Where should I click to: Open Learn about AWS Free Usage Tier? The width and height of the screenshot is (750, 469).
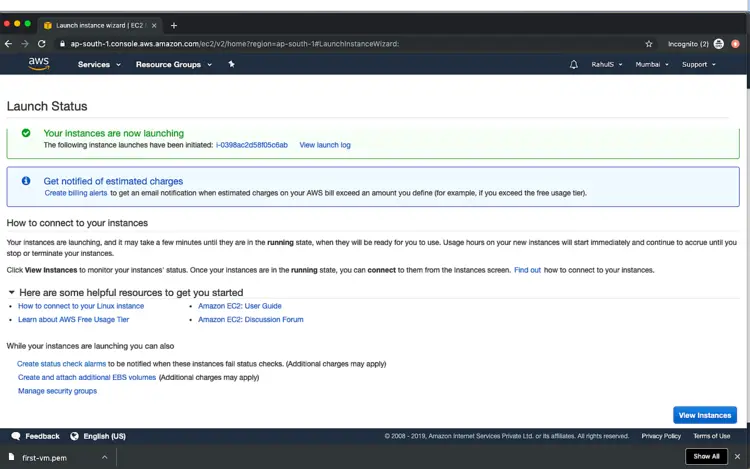74,319
